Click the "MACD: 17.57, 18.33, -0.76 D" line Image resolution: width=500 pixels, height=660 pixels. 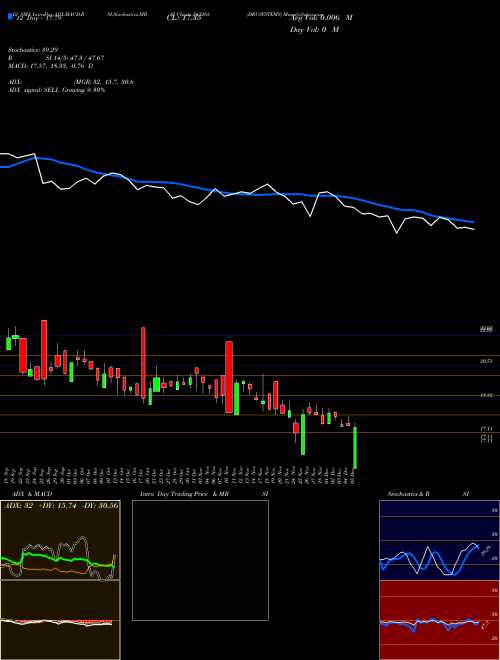pyautogui.click(x=51, y=66)
